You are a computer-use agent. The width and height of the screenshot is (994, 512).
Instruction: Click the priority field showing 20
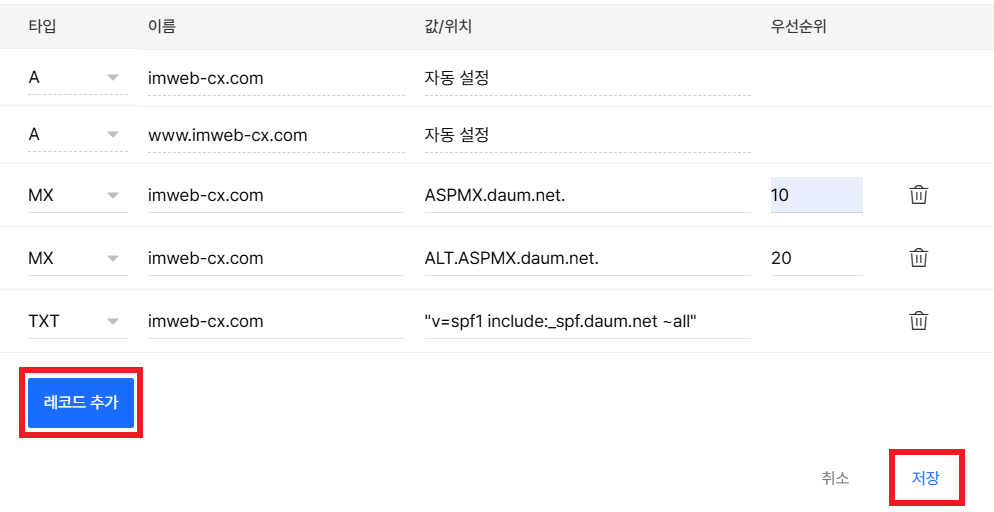coord(815,258)
